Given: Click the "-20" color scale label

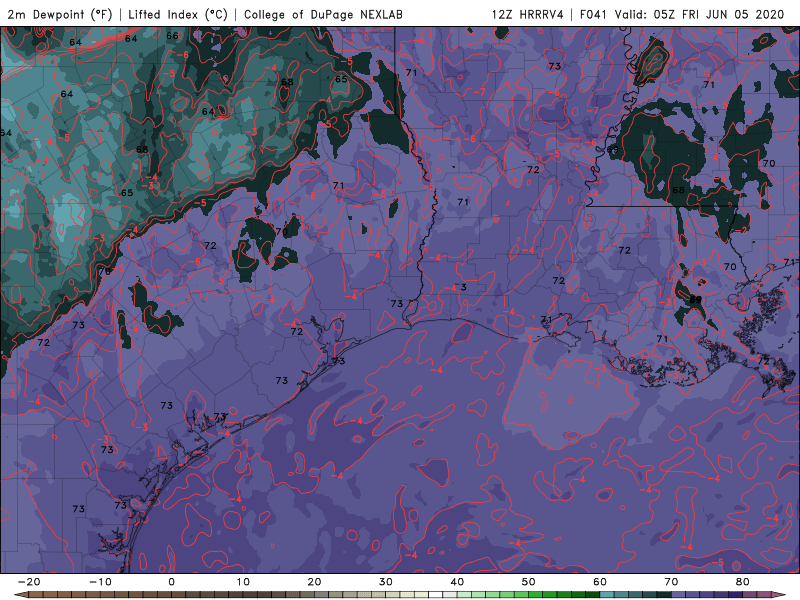Looking at the screenshot, I should click(x=29, y=582).
